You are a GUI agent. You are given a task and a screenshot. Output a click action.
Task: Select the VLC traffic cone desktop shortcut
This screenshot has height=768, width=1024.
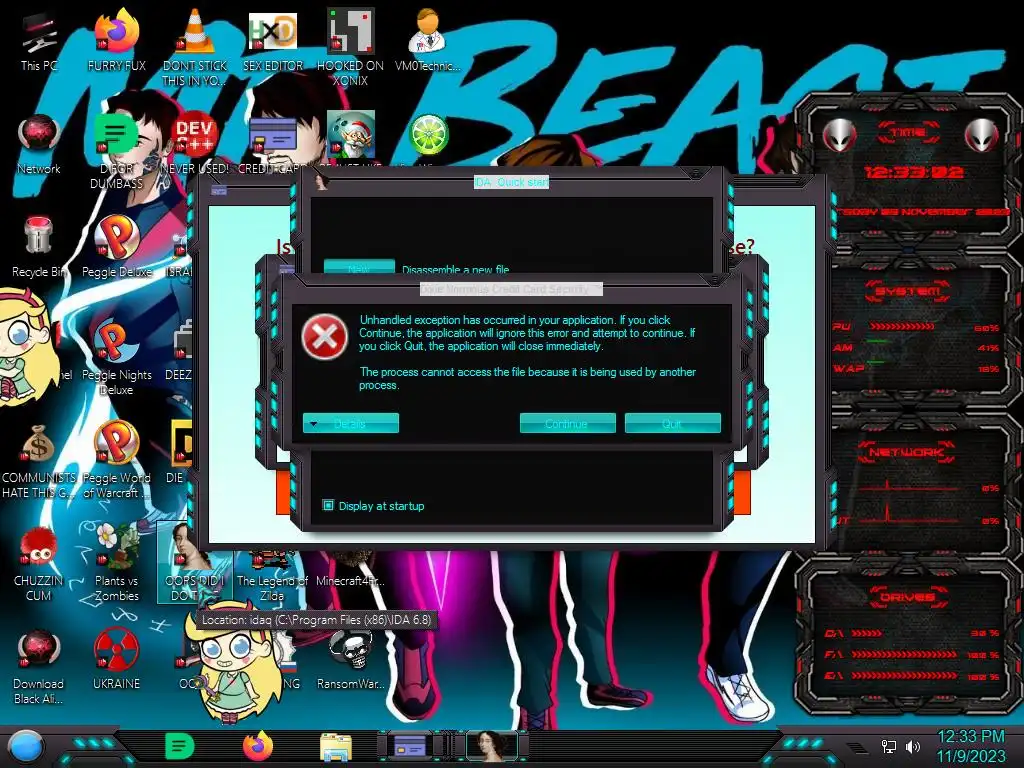pos(195,46)
